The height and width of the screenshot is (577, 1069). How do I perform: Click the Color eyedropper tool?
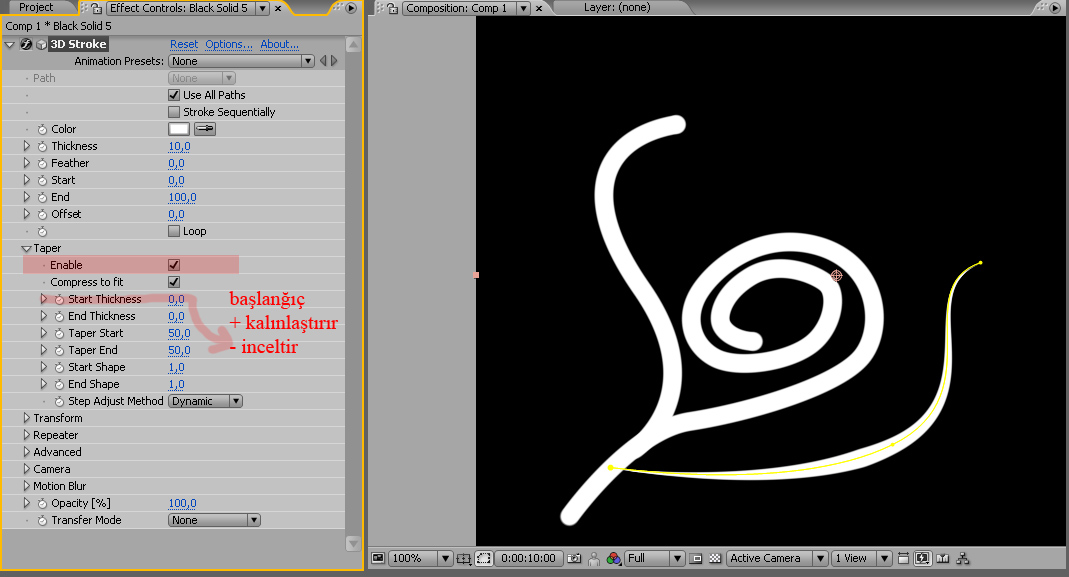coord(204,129)
